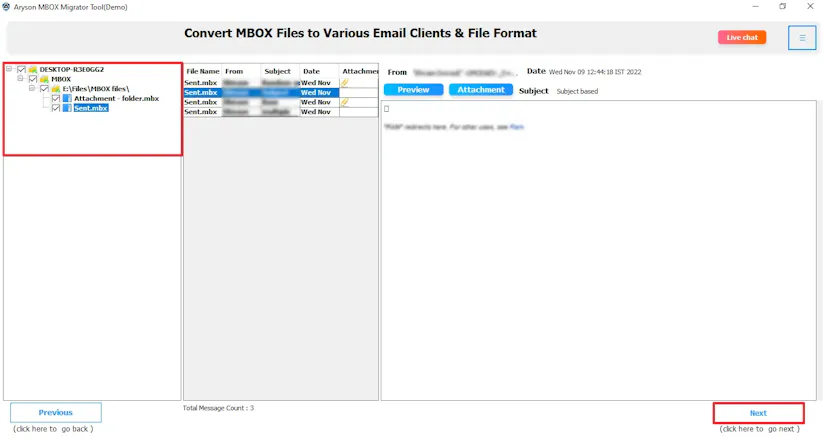Sort by Subject column header

coord(280,71)
